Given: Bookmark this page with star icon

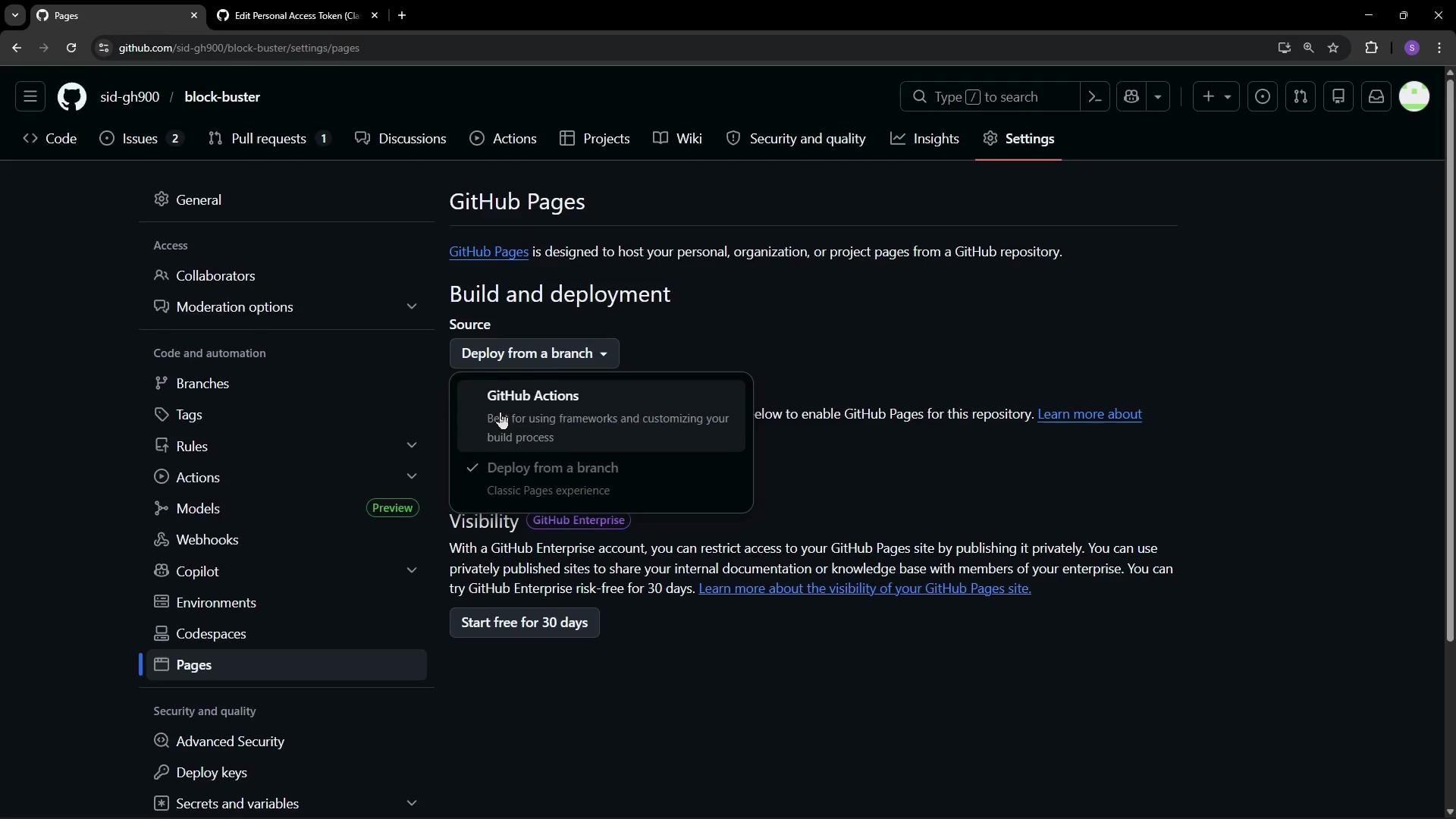Looking at the screenshot, I should pyautogui.click(x=1334, y=48).
